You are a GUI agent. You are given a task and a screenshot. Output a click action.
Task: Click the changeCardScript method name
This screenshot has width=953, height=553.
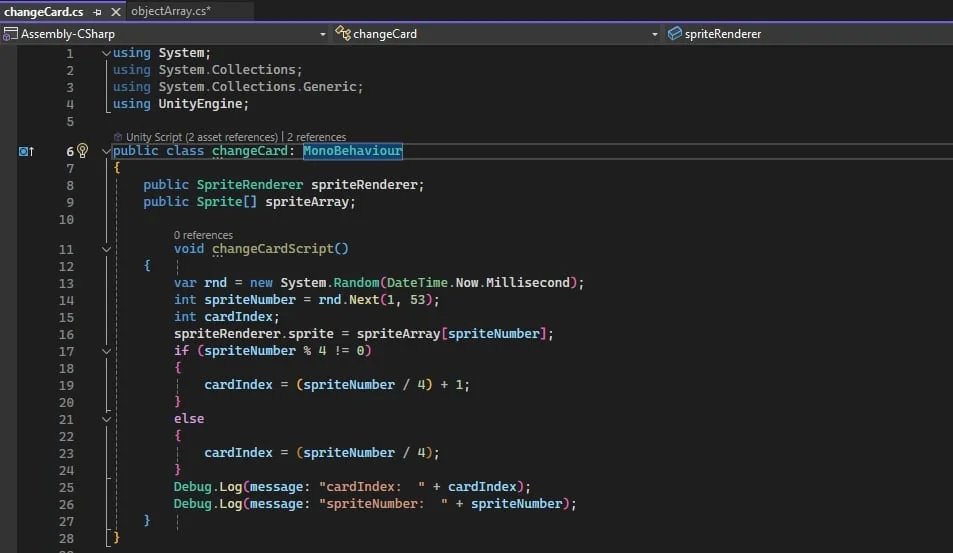point(272,249)
